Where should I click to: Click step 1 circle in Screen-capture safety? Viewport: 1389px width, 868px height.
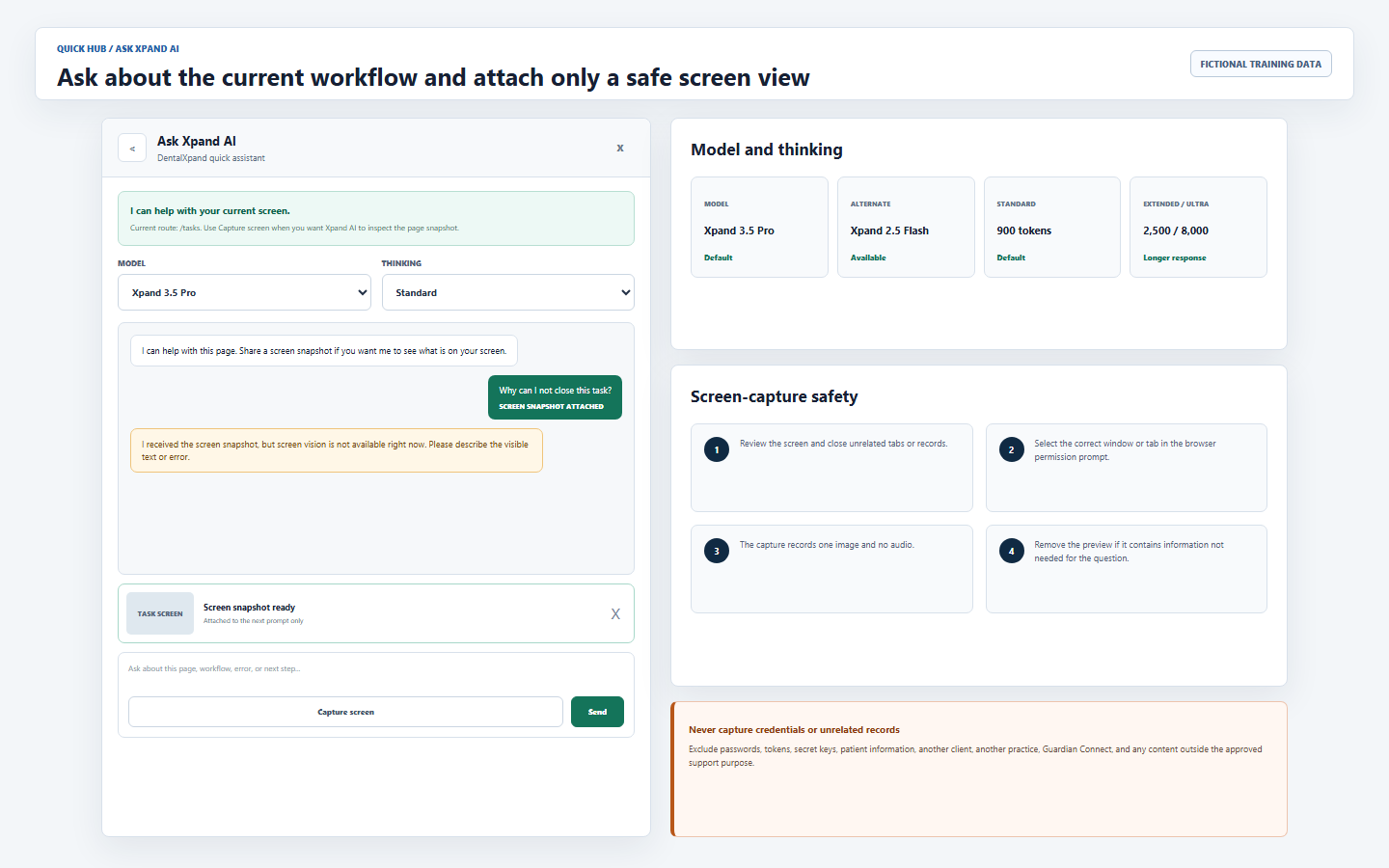coord(717,449)
